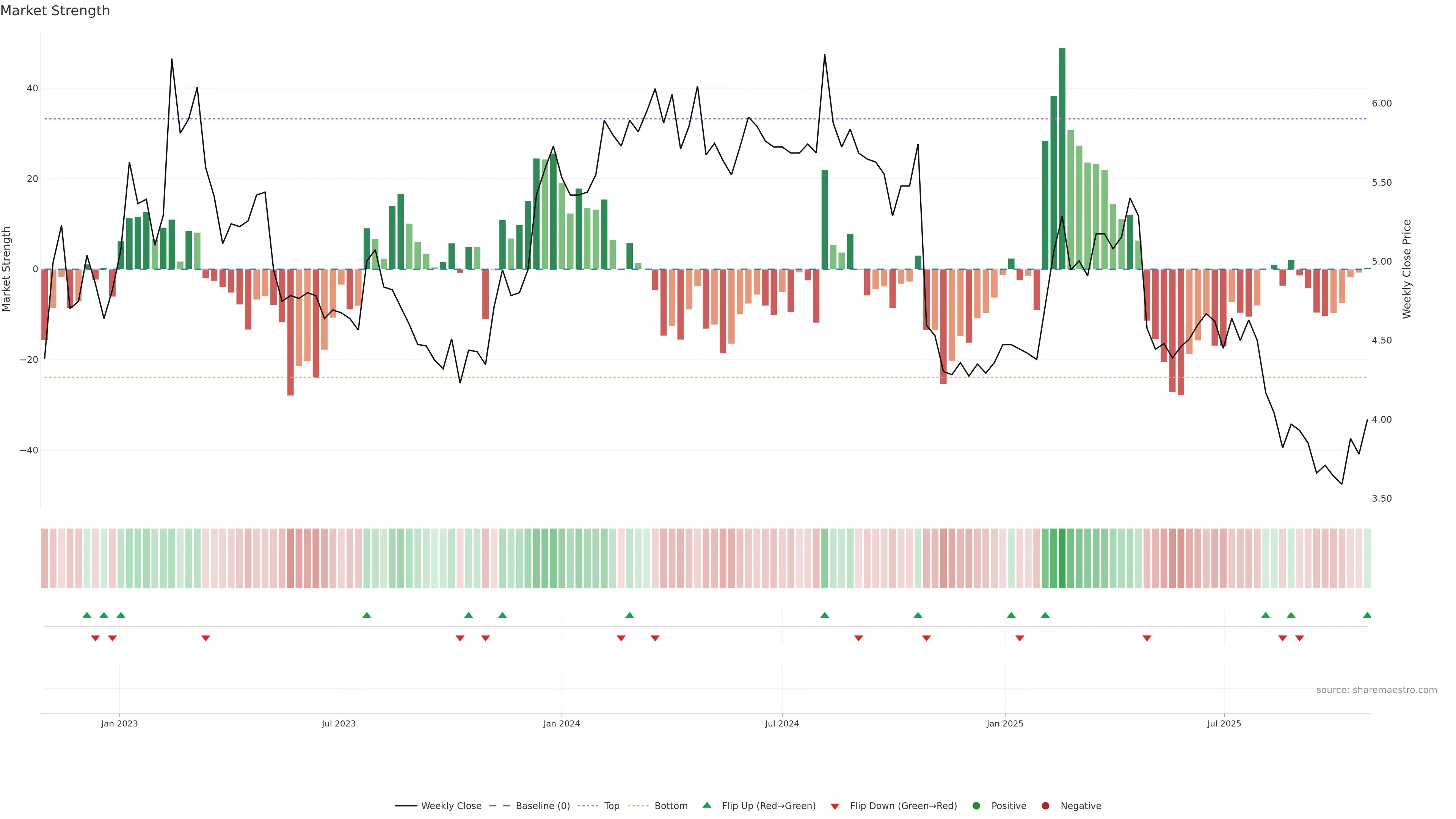1456x819 pixels.
Task: Click Market Strength chart title
Action: pos(55,11)
